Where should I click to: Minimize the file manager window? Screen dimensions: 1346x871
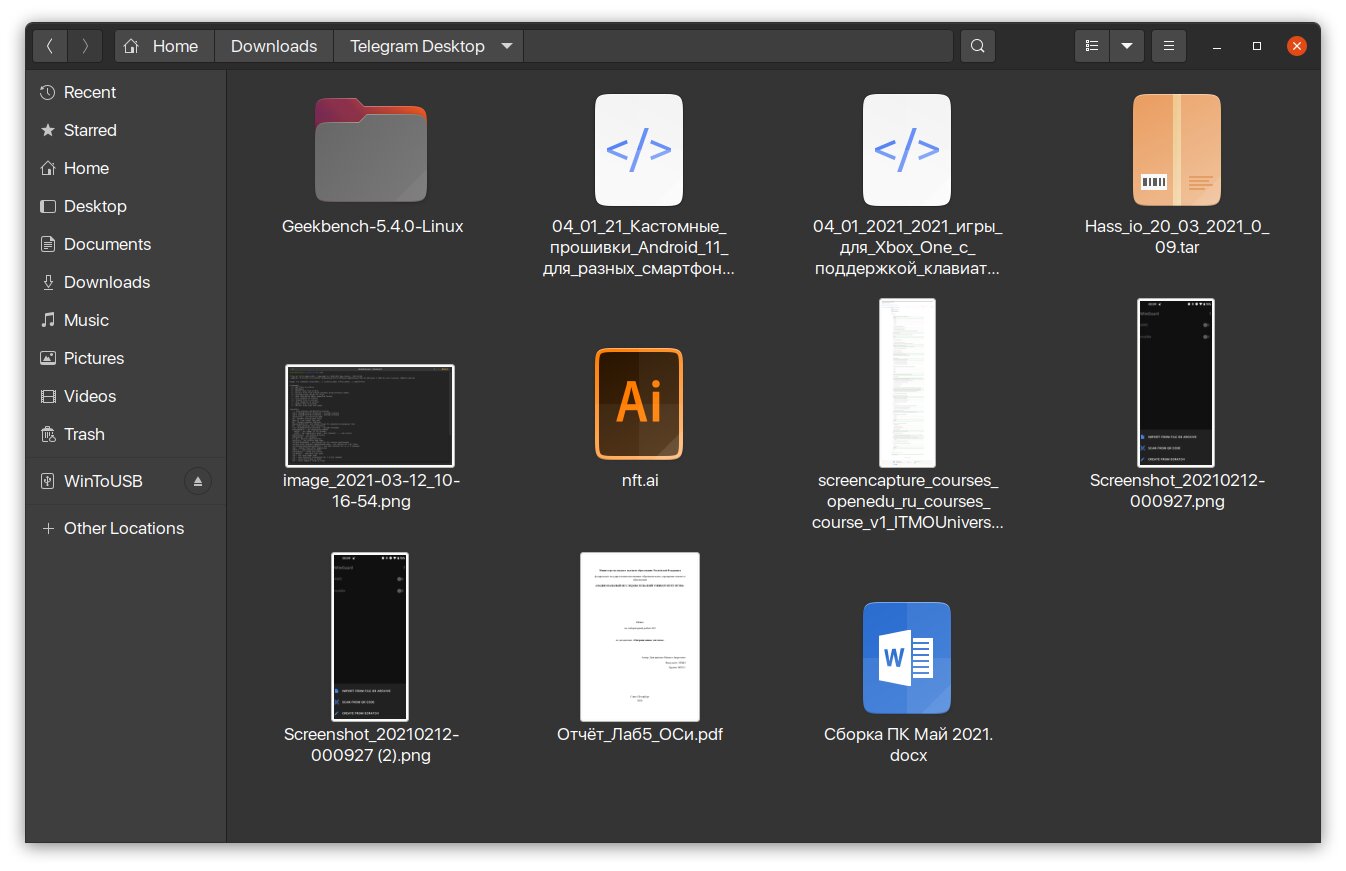1217,46
